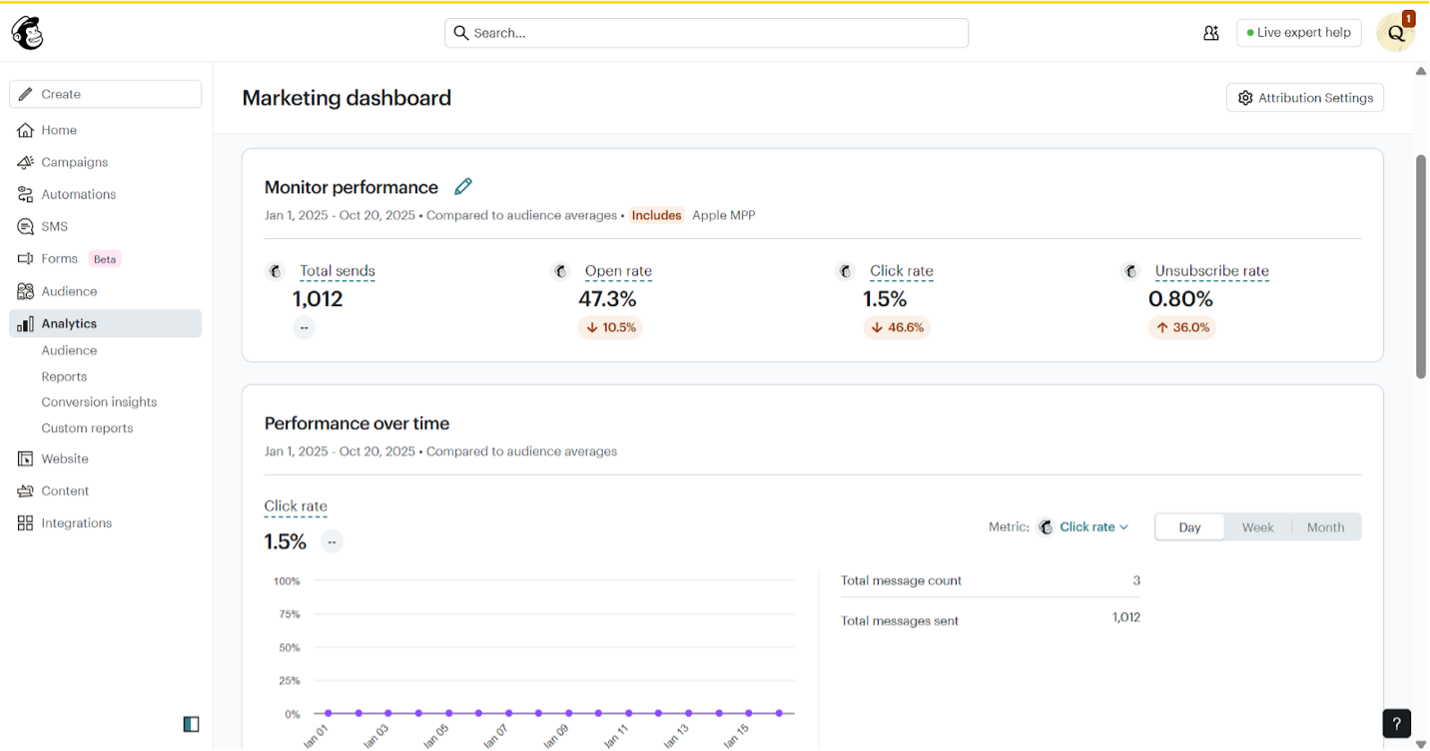1430x751 pixels.
Task: Click the Forms icon in sidebar
Action: pos(25,259)
